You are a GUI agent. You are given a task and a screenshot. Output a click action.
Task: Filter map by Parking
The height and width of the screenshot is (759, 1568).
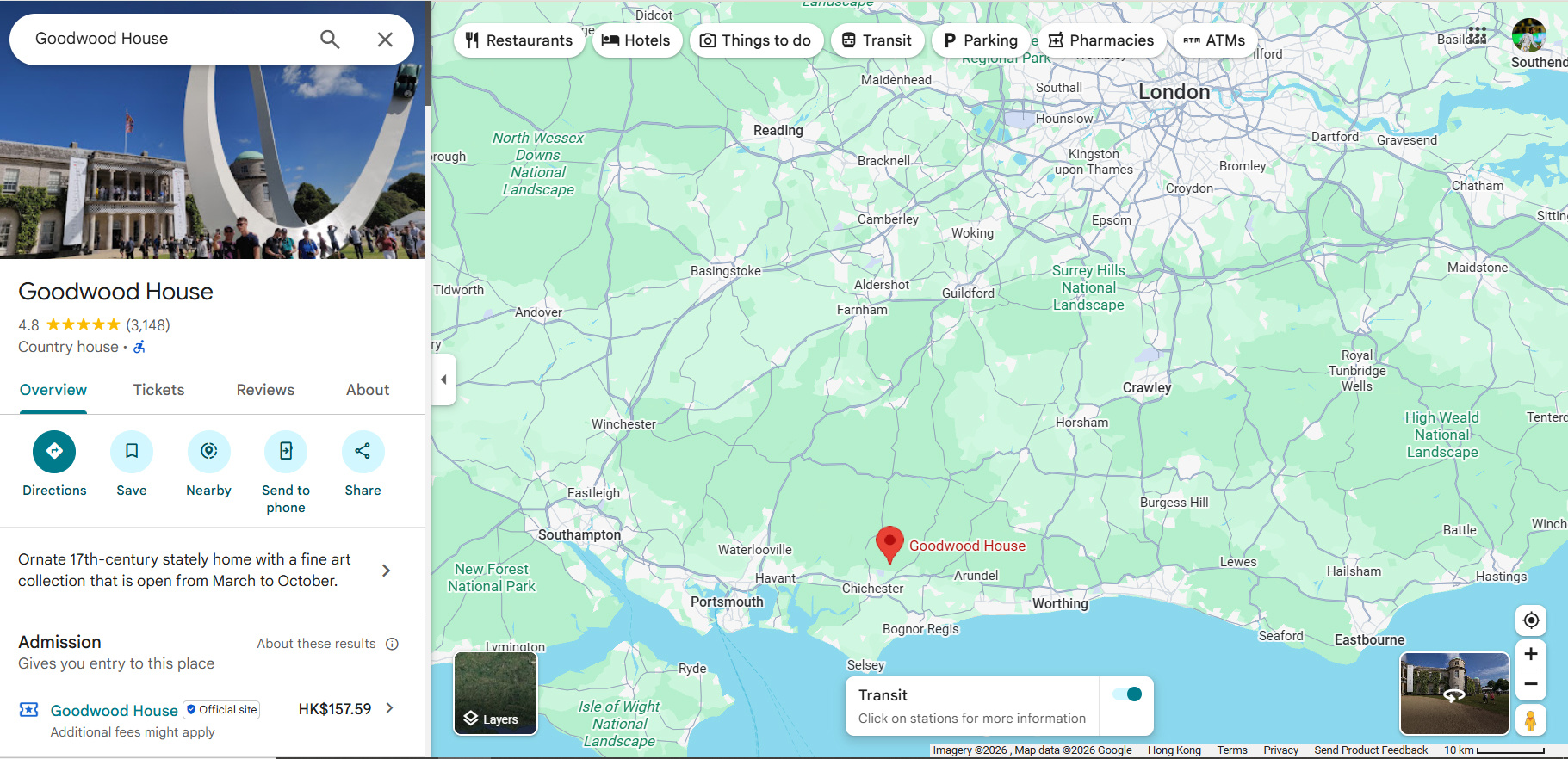pos(981,40)
